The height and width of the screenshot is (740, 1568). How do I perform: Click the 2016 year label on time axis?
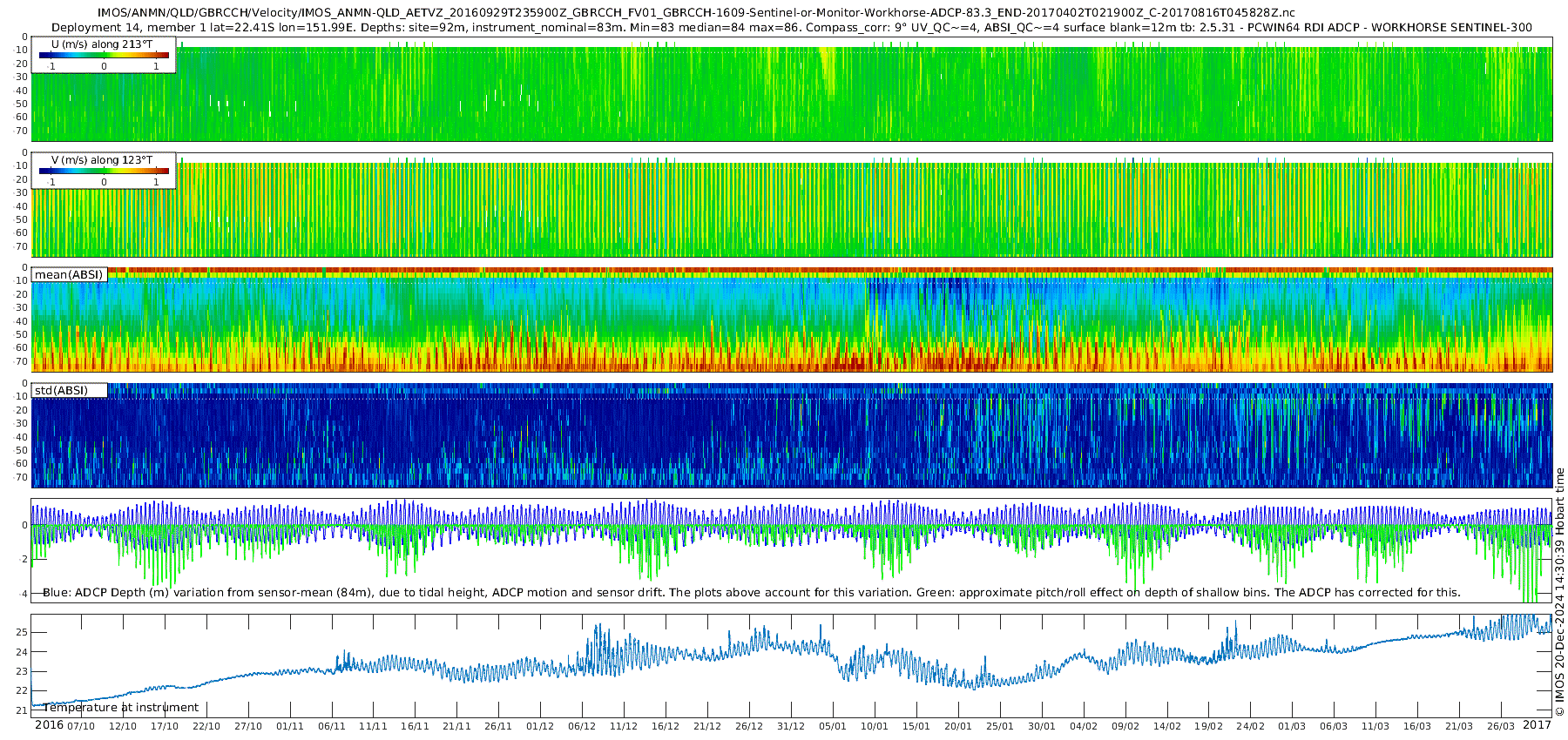49,725
